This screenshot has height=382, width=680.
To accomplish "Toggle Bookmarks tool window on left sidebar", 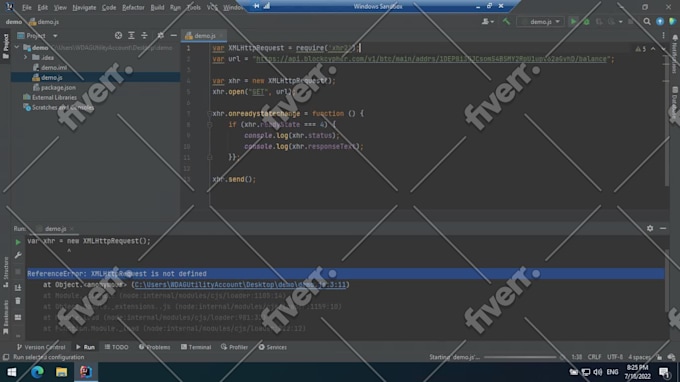I will [x=6, y=317].
